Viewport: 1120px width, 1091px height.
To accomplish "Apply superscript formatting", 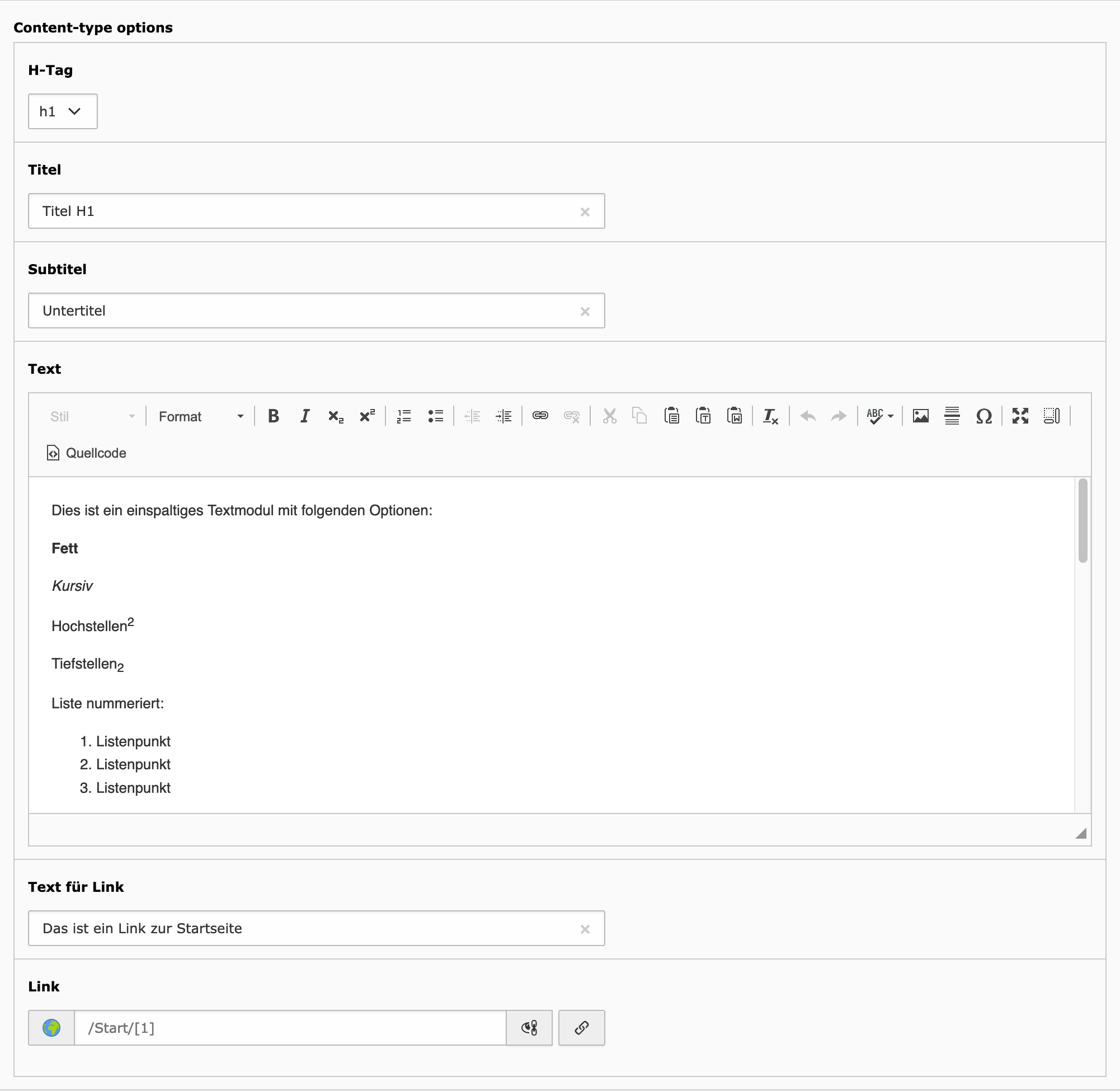I will 366,416.
